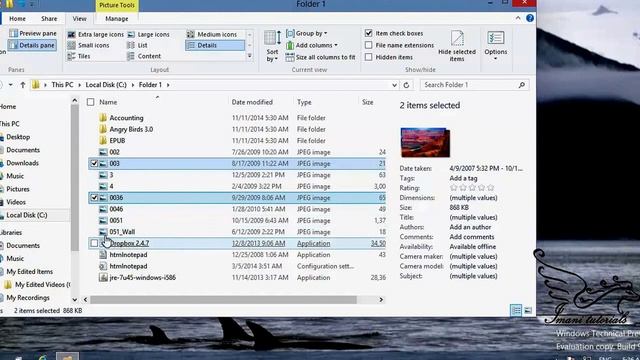
Task: Switch layout to Extra large icons
Action: point(96,34)
